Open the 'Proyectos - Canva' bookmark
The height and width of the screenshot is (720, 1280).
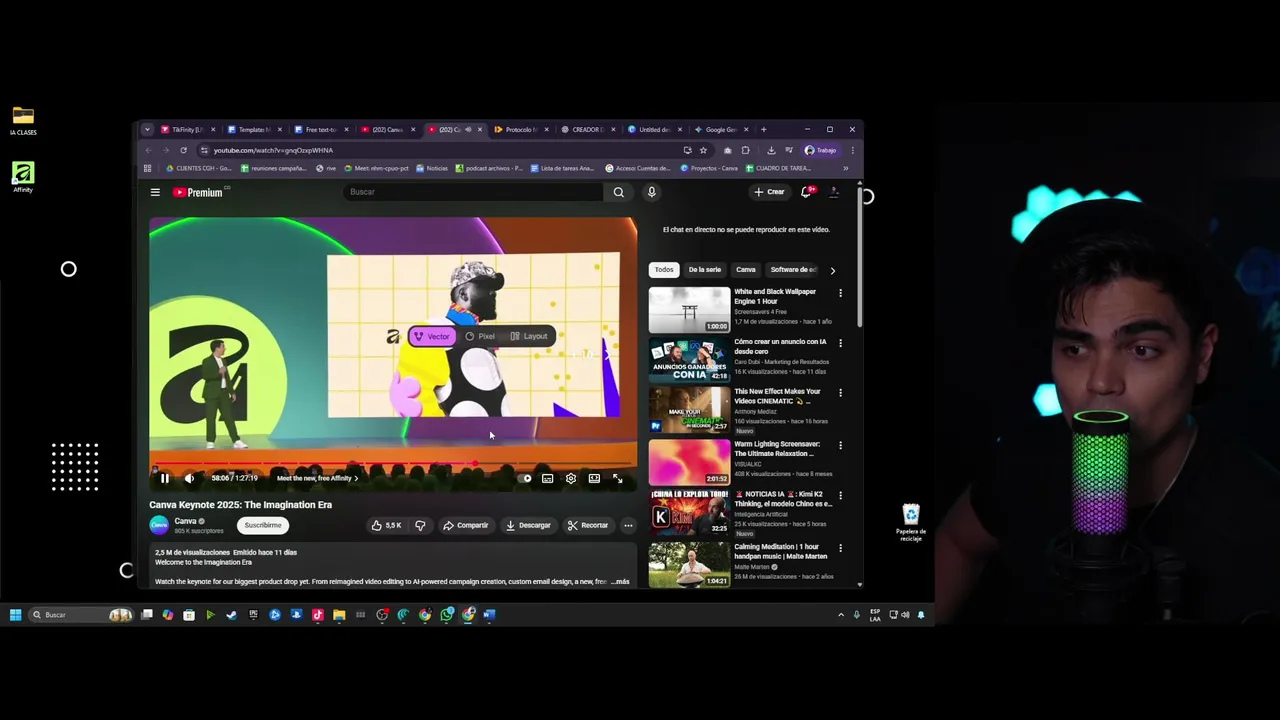coord(708,168)
